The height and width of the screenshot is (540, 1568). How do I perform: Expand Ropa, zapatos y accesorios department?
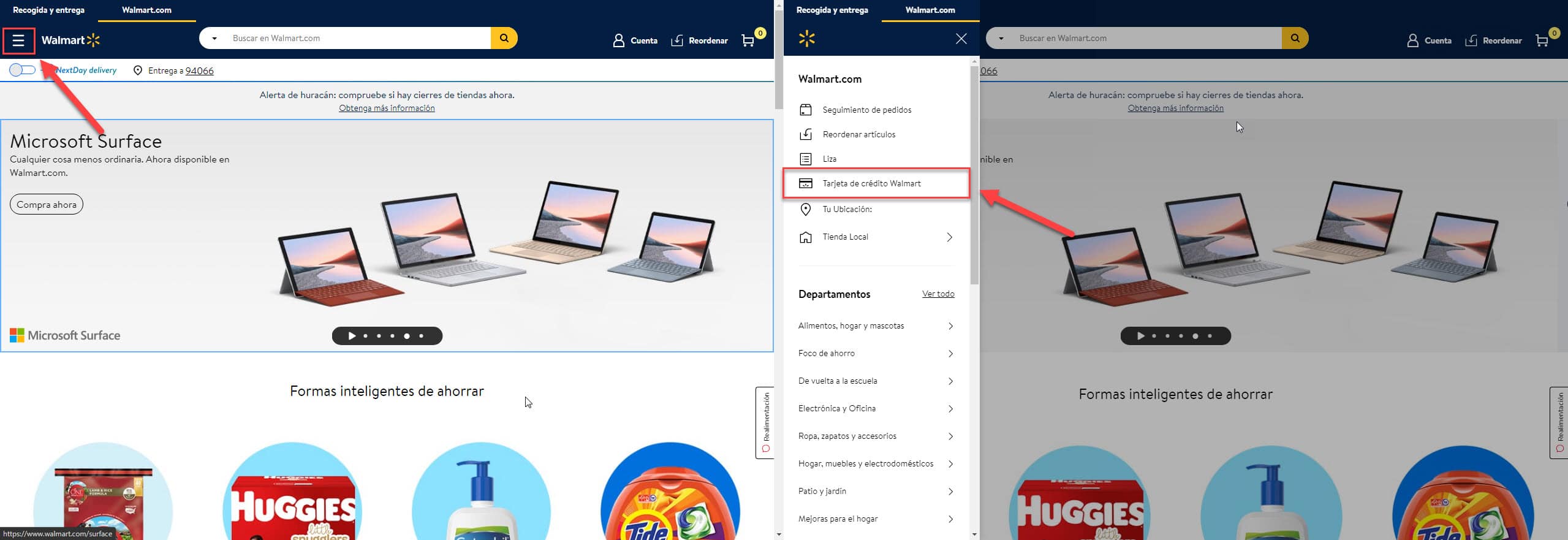click(876, 436)
